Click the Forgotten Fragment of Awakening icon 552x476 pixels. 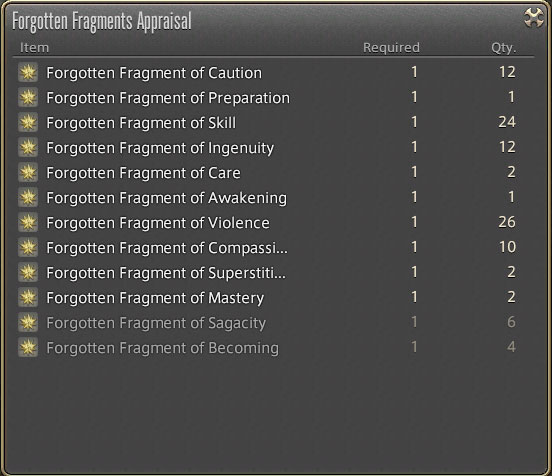click(28, 198)
